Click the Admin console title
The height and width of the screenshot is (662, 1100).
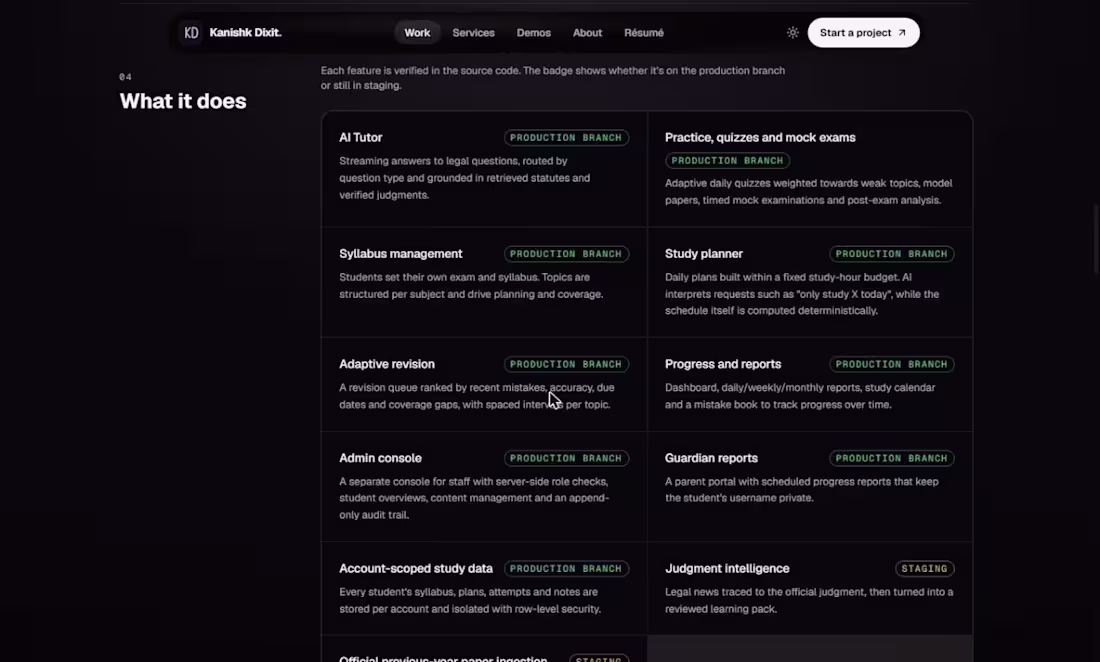[380, 458]
